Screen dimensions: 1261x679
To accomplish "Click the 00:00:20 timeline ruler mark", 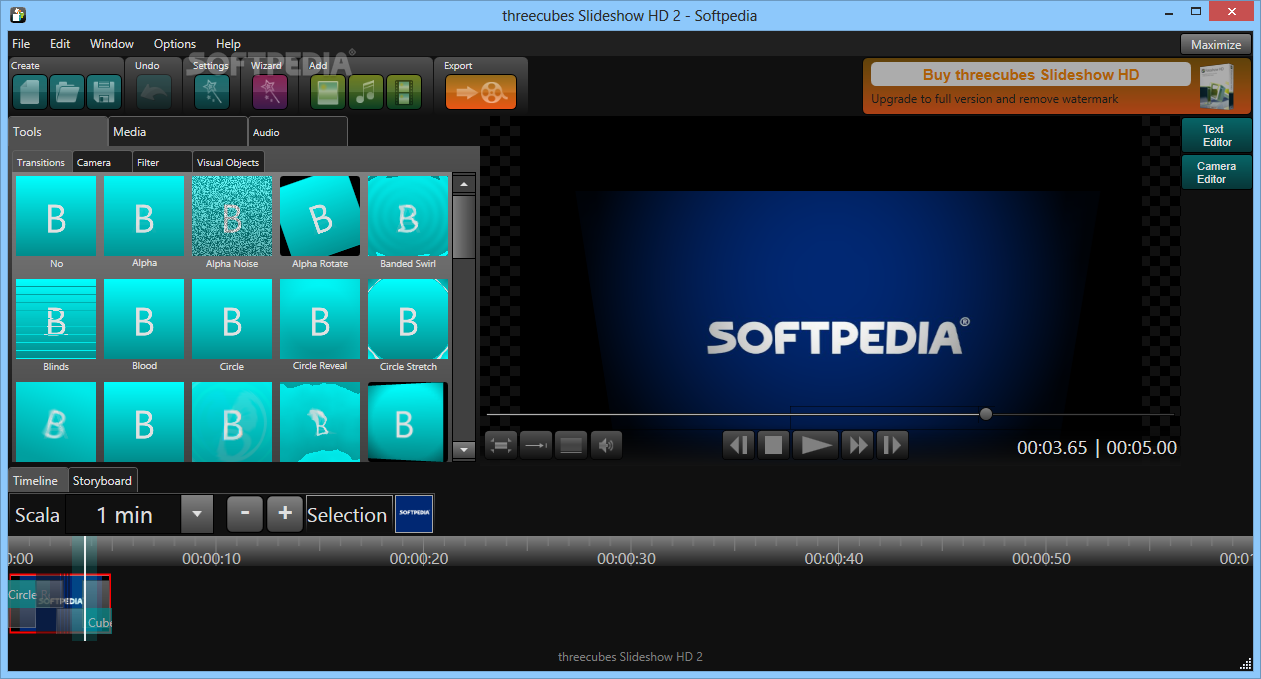I will point(419,558).
